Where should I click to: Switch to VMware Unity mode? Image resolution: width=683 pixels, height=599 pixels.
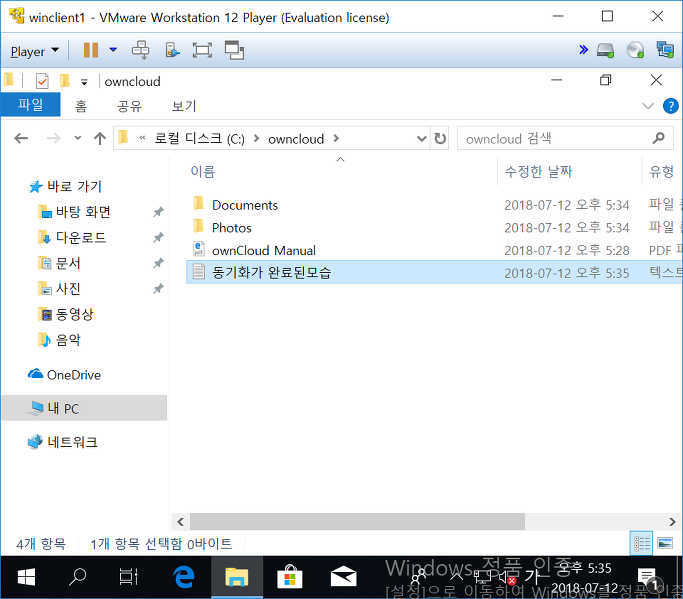pyautogui.click(x=234, y=50)
